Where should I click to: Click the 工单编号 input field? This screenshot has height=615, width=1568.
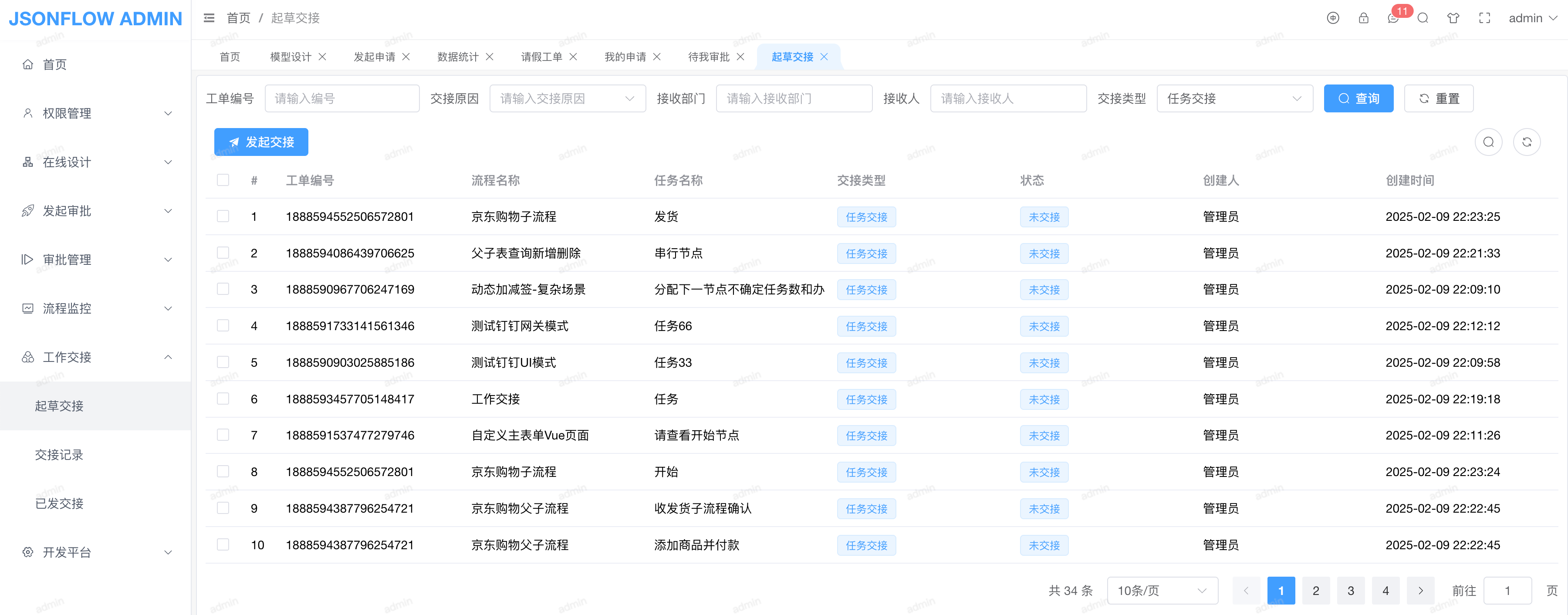pos(341,98)
